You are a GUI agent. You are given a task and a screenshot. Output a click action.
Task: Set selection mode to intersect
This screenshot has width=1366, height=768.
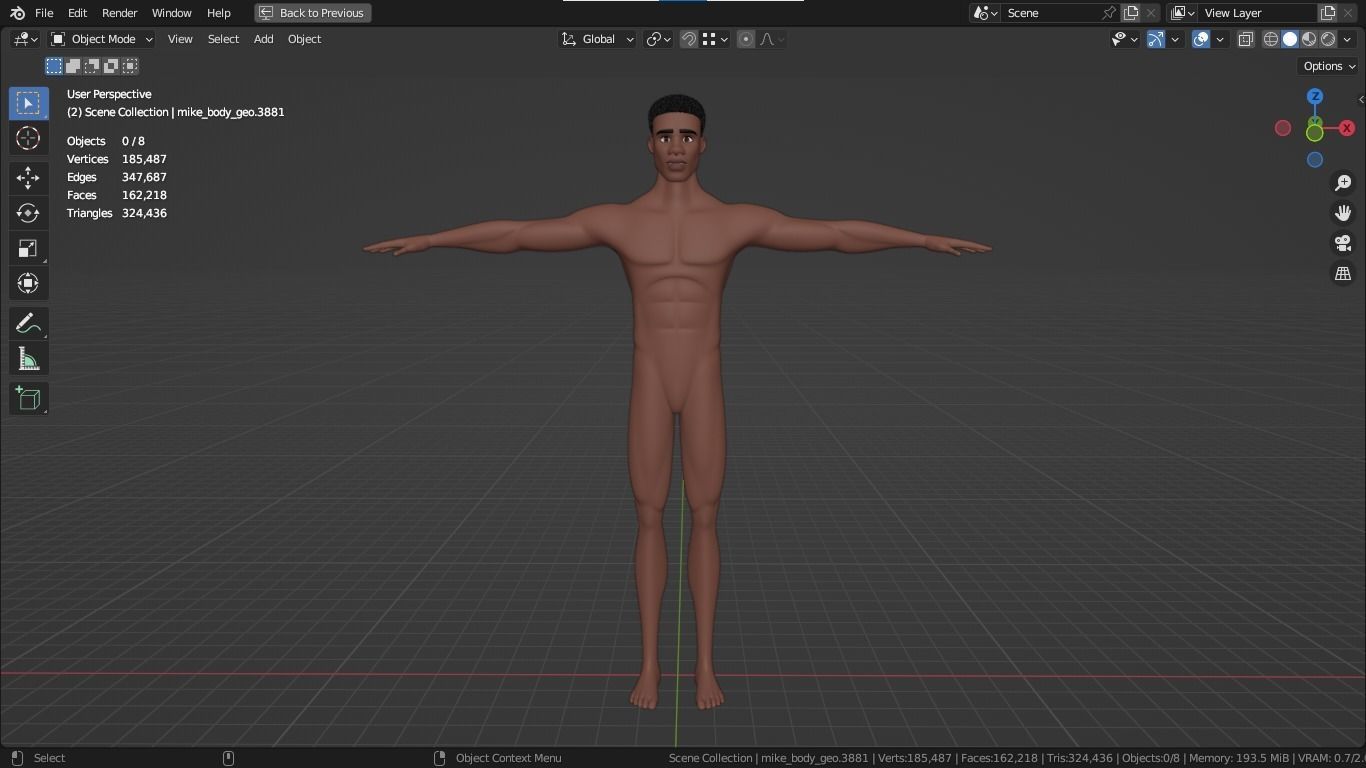tap(130, 66)
